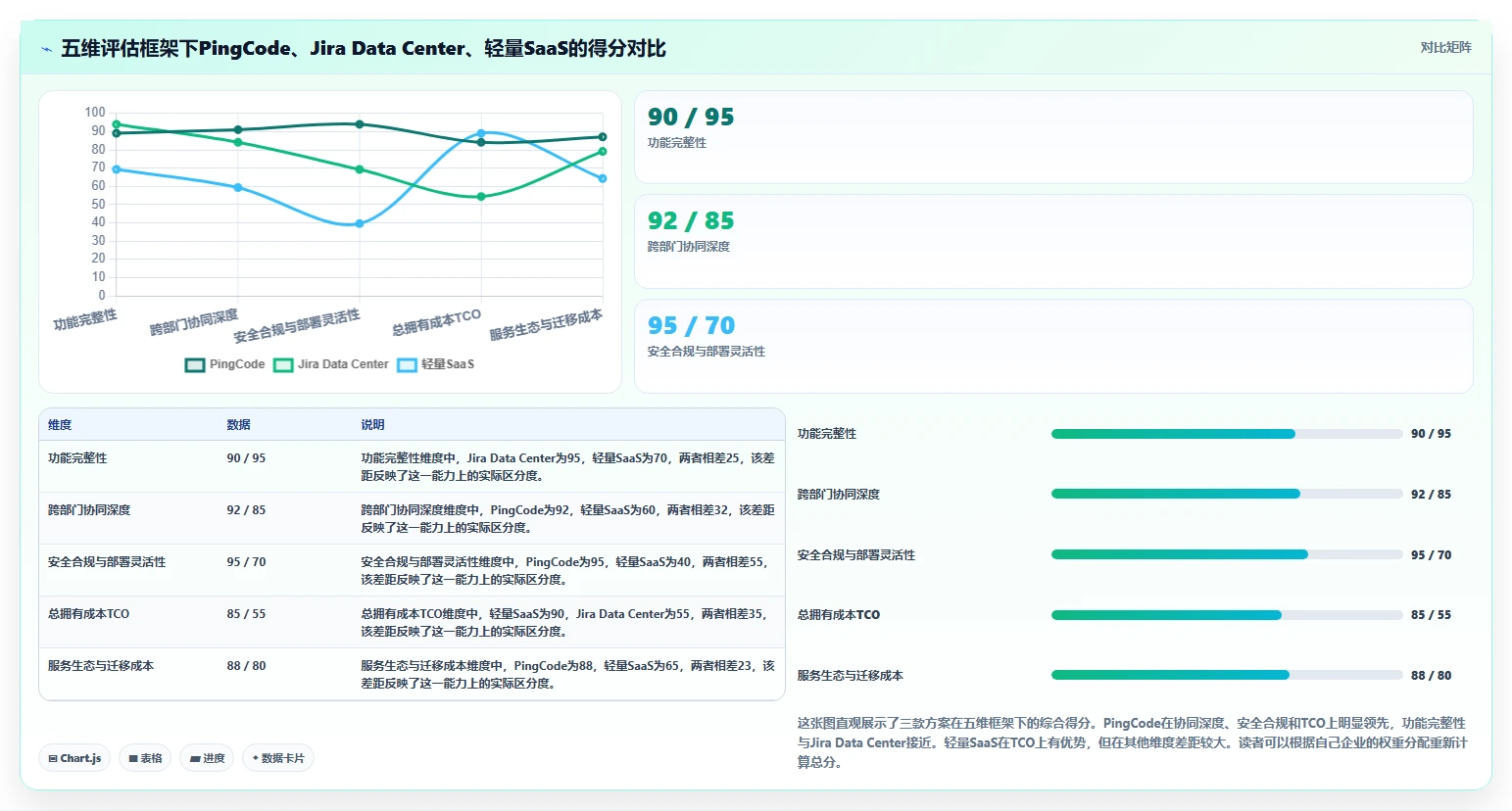Click the 进度 chip at bottom

[207, 758]
